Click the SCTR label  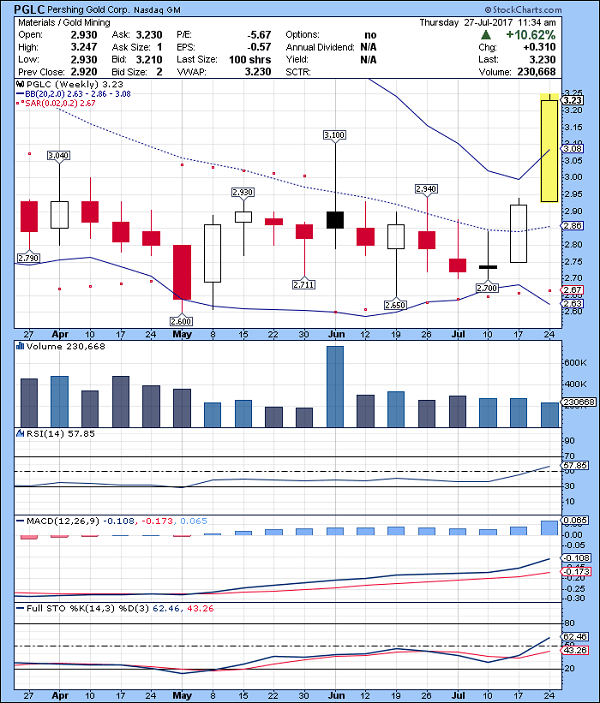[298, 72]
